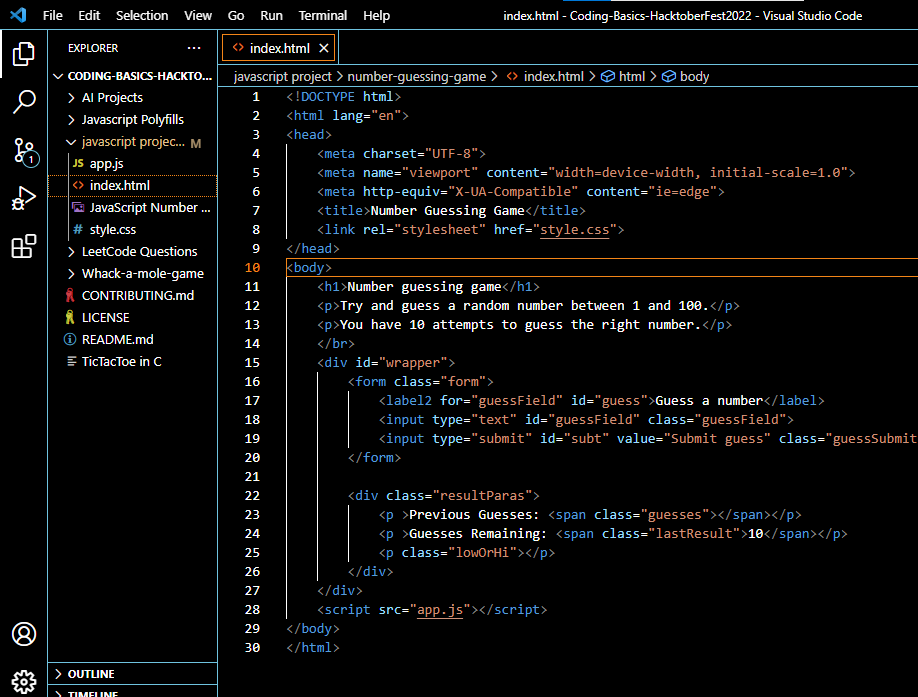Click the body breadcrumb symbol

[694, 76]
